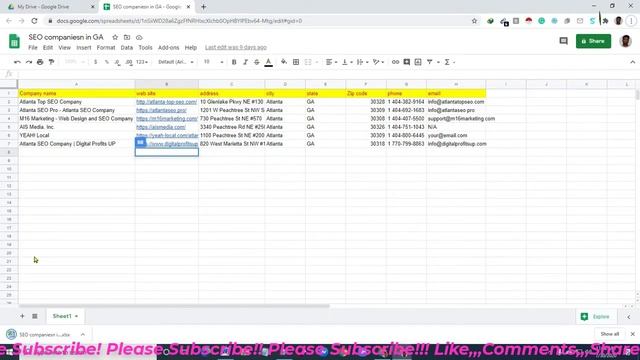Toggle italic formatting

click(x=245, y=62)
